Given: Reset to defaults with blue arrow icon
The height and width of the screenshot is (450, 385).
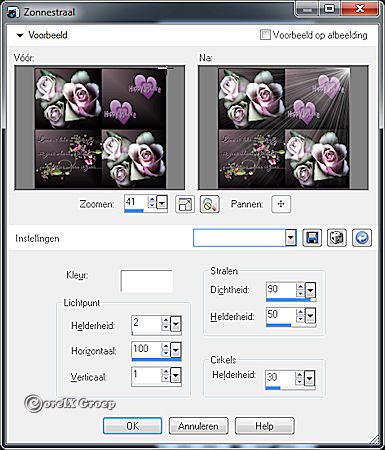Looking at the screenshot, I should (362, 238).
